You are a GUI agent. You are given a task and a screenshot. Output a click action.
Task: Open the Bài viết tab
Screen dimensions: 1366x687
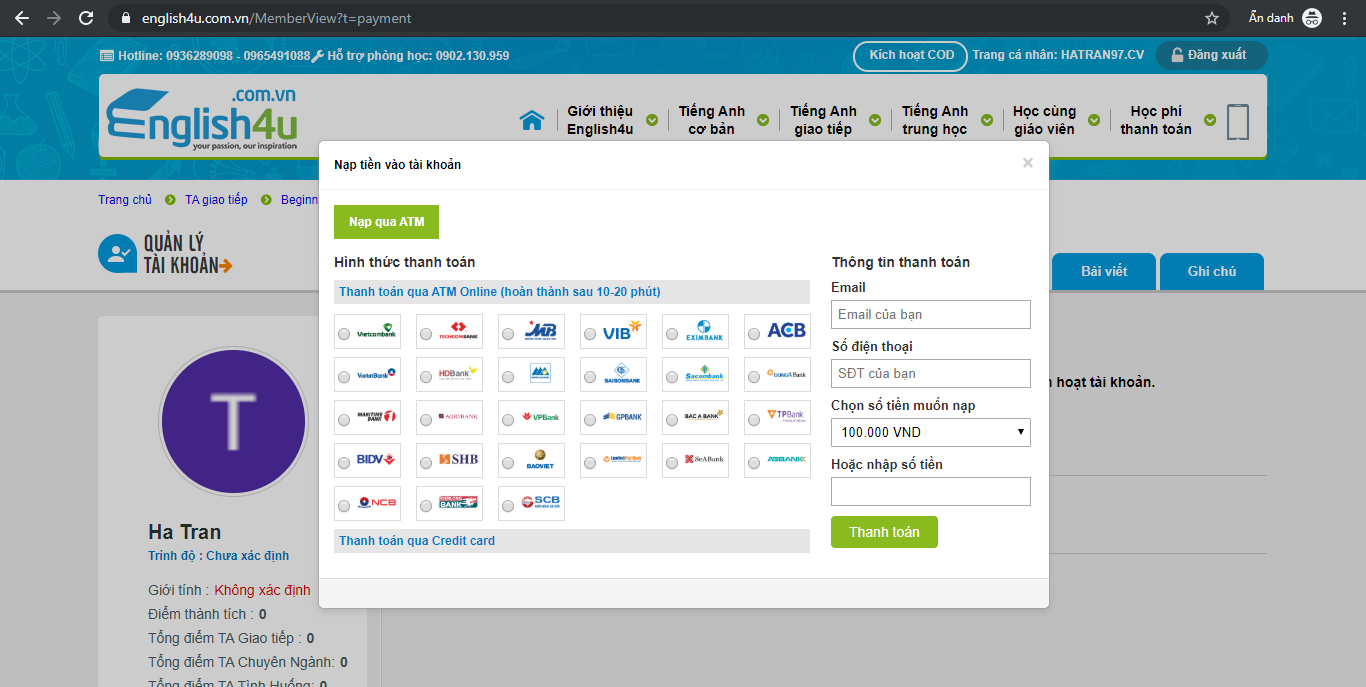point(1104,271)
